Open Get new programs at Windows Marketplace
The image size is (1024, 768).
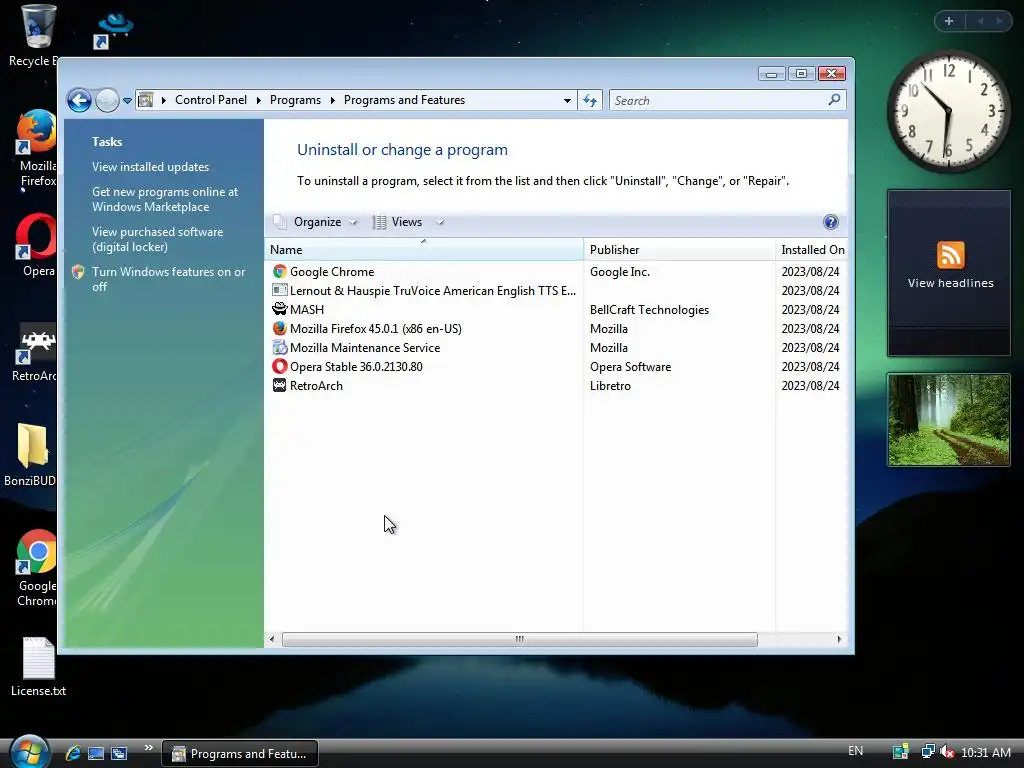[x=165, y=199]
